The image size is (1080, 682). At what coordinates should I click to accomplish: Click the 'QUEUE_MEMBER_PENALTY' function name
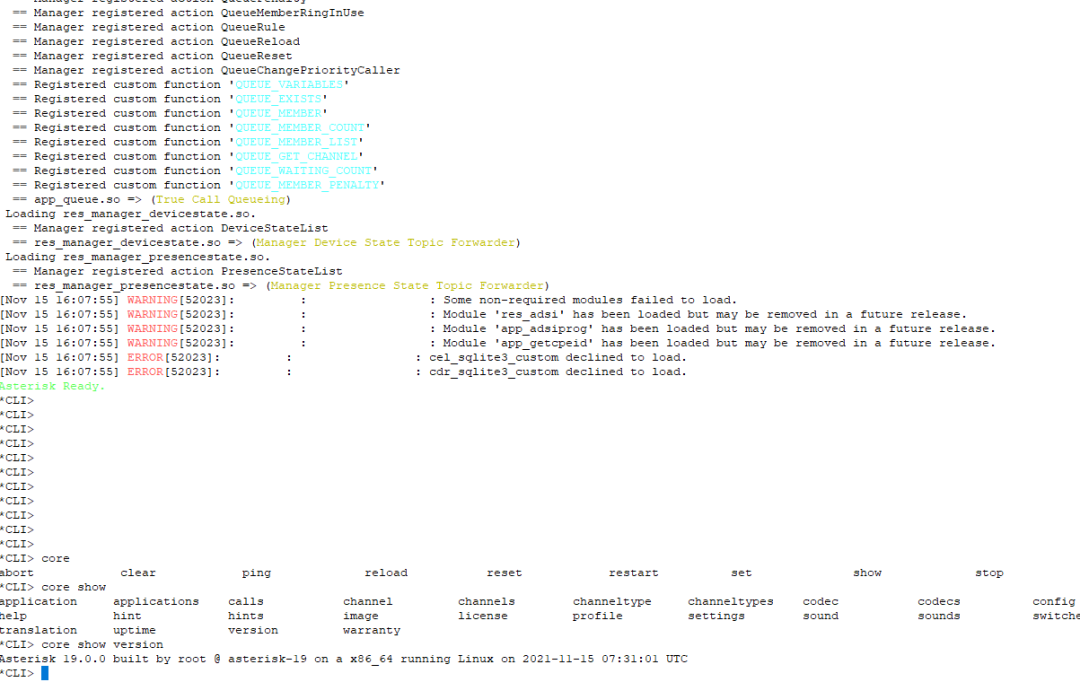point(307,185)
